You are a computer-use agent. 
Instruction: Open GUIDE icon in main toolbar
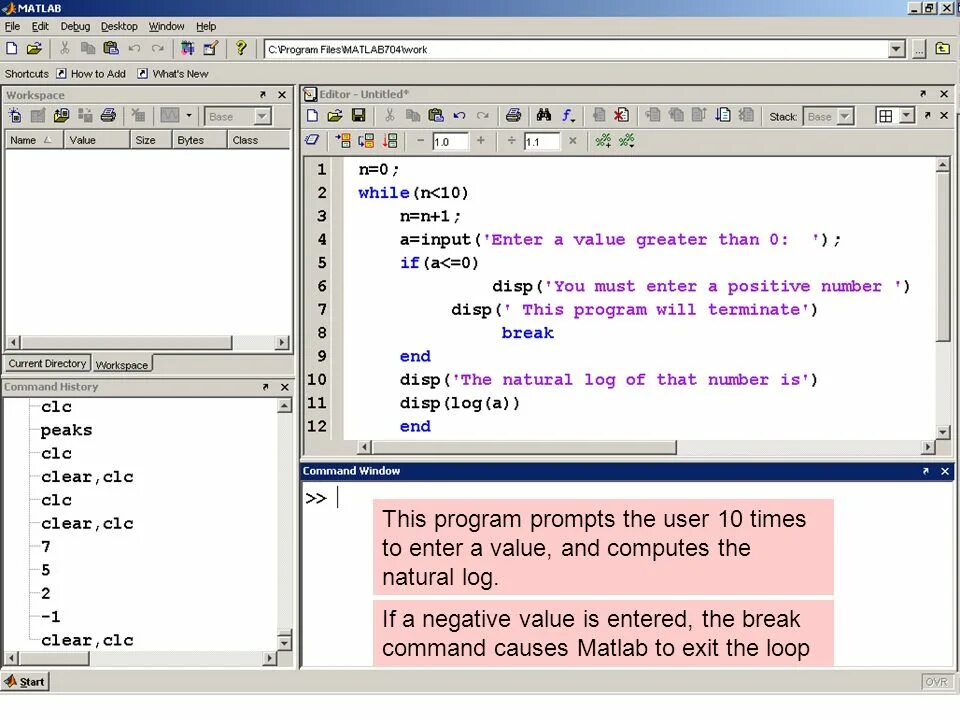[x=211, y=48]
